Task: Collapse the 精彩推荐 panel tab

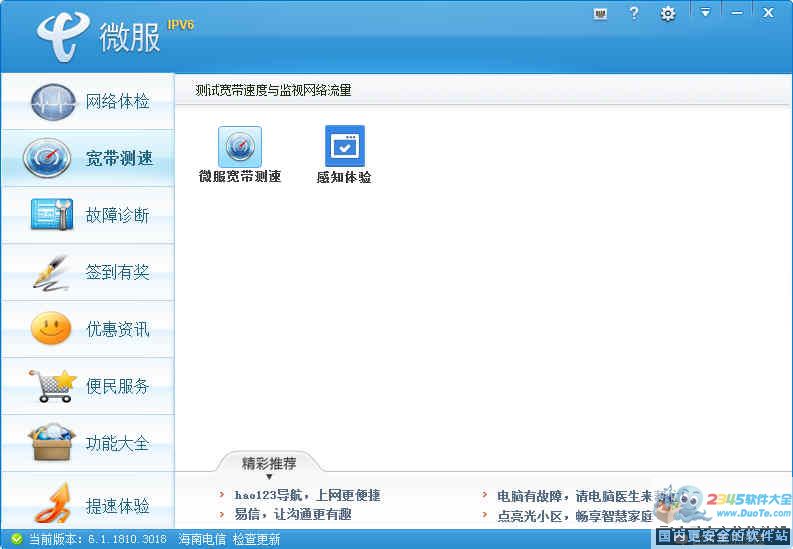Action: tap(269, 463)
